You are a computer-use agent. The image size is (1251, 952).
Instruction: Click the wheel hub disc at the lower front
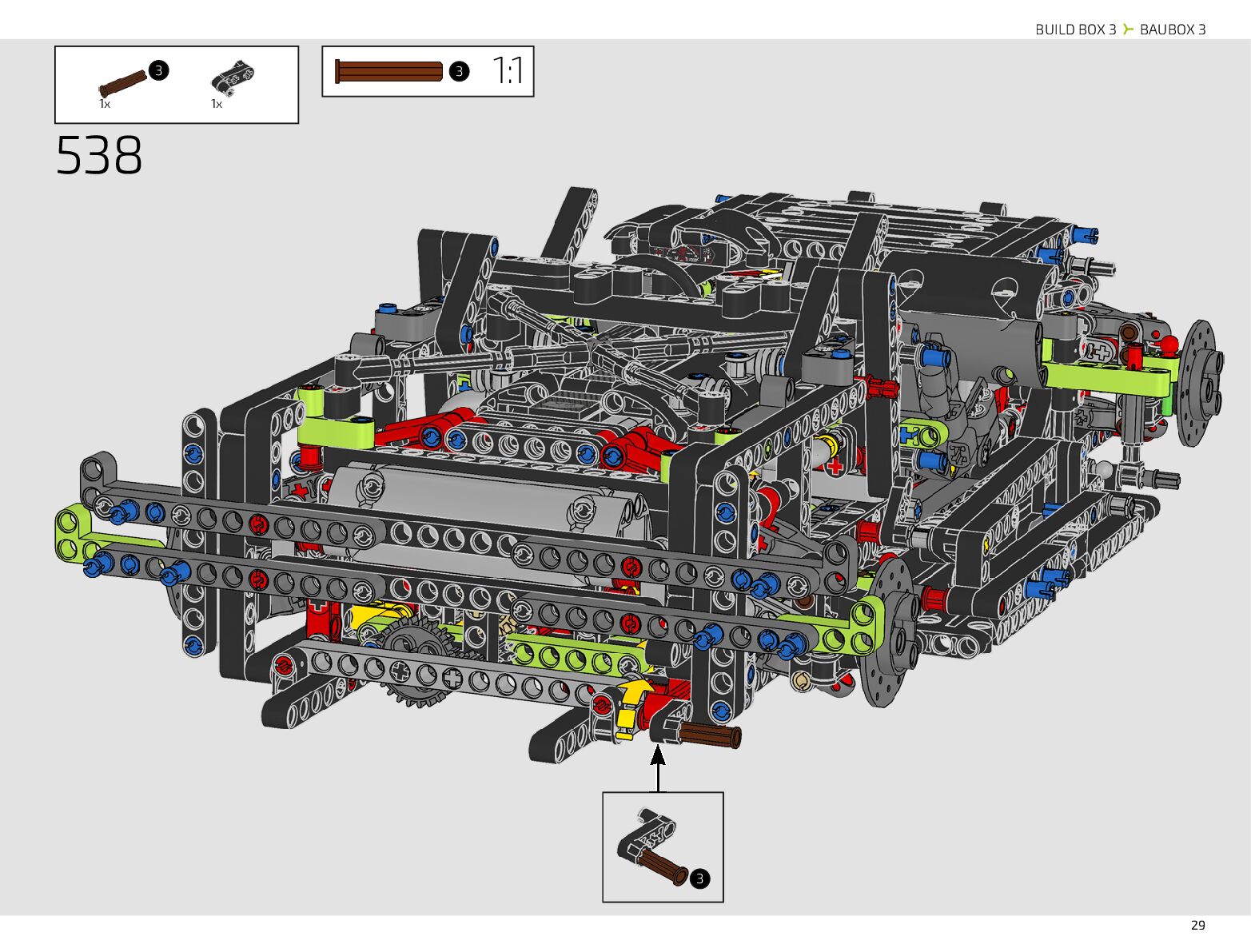tap(891, 631)
